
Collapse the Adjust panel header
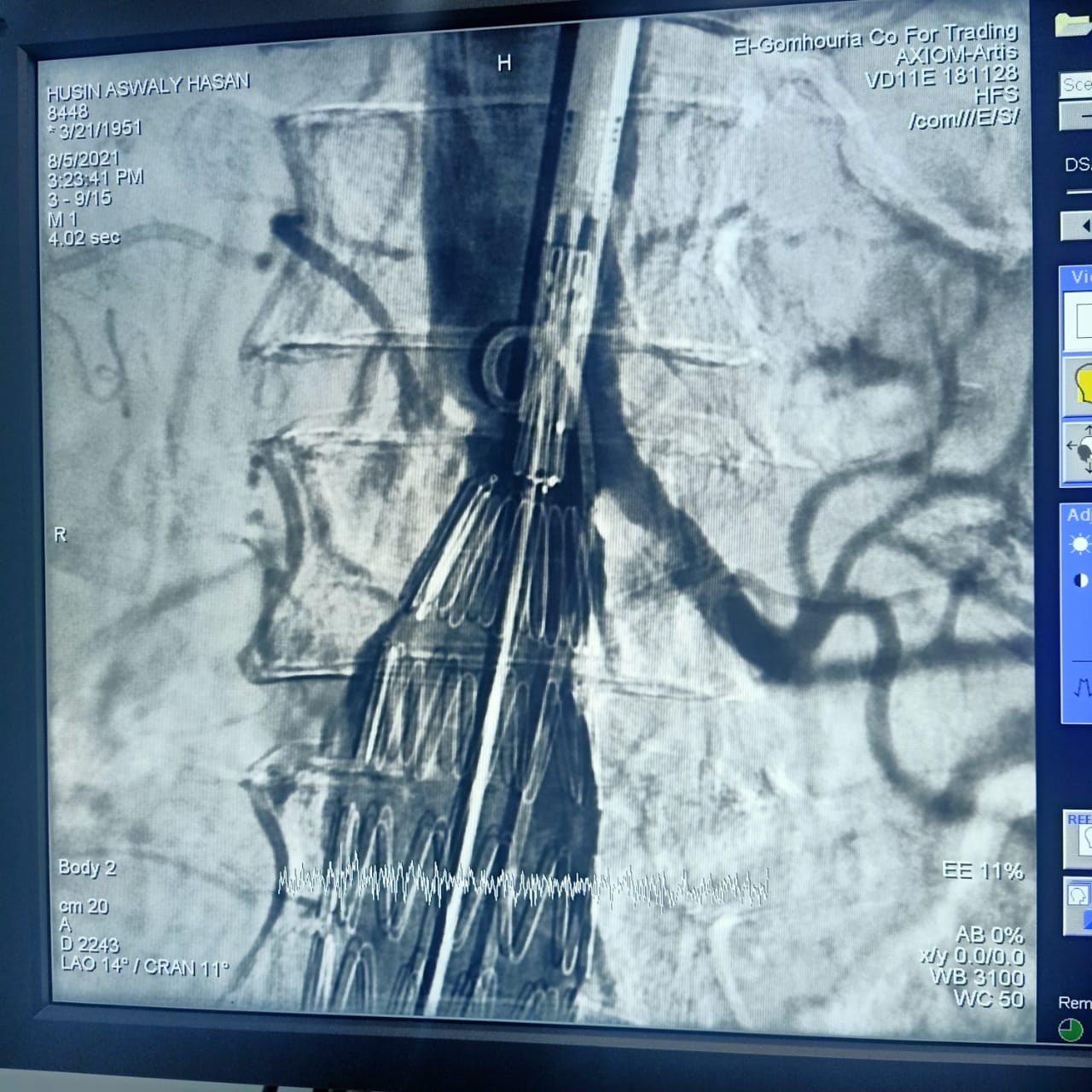(x=1077, y=514)
